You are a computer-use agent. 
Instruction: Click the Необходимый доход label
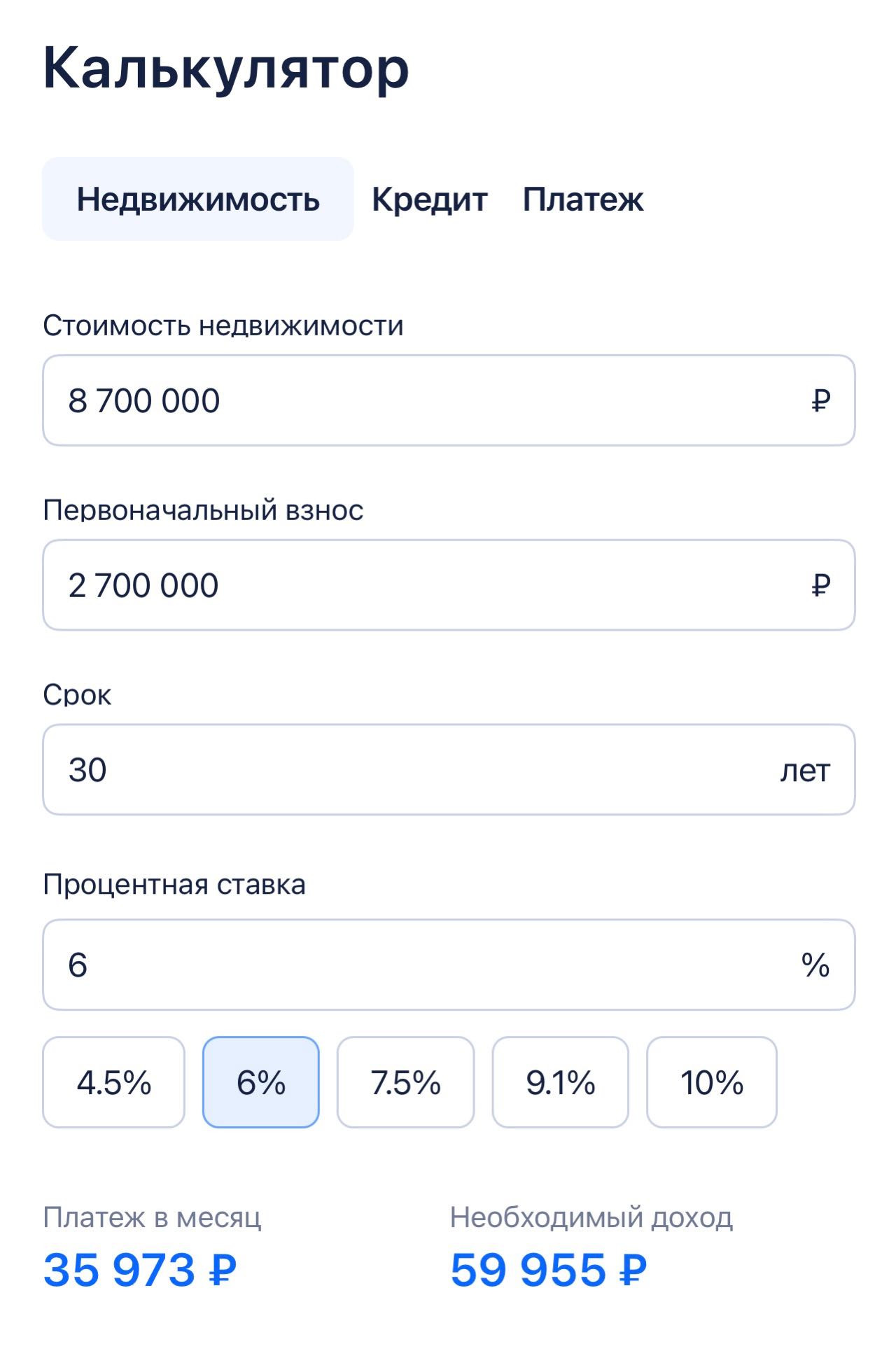[x=591, y=1218]
